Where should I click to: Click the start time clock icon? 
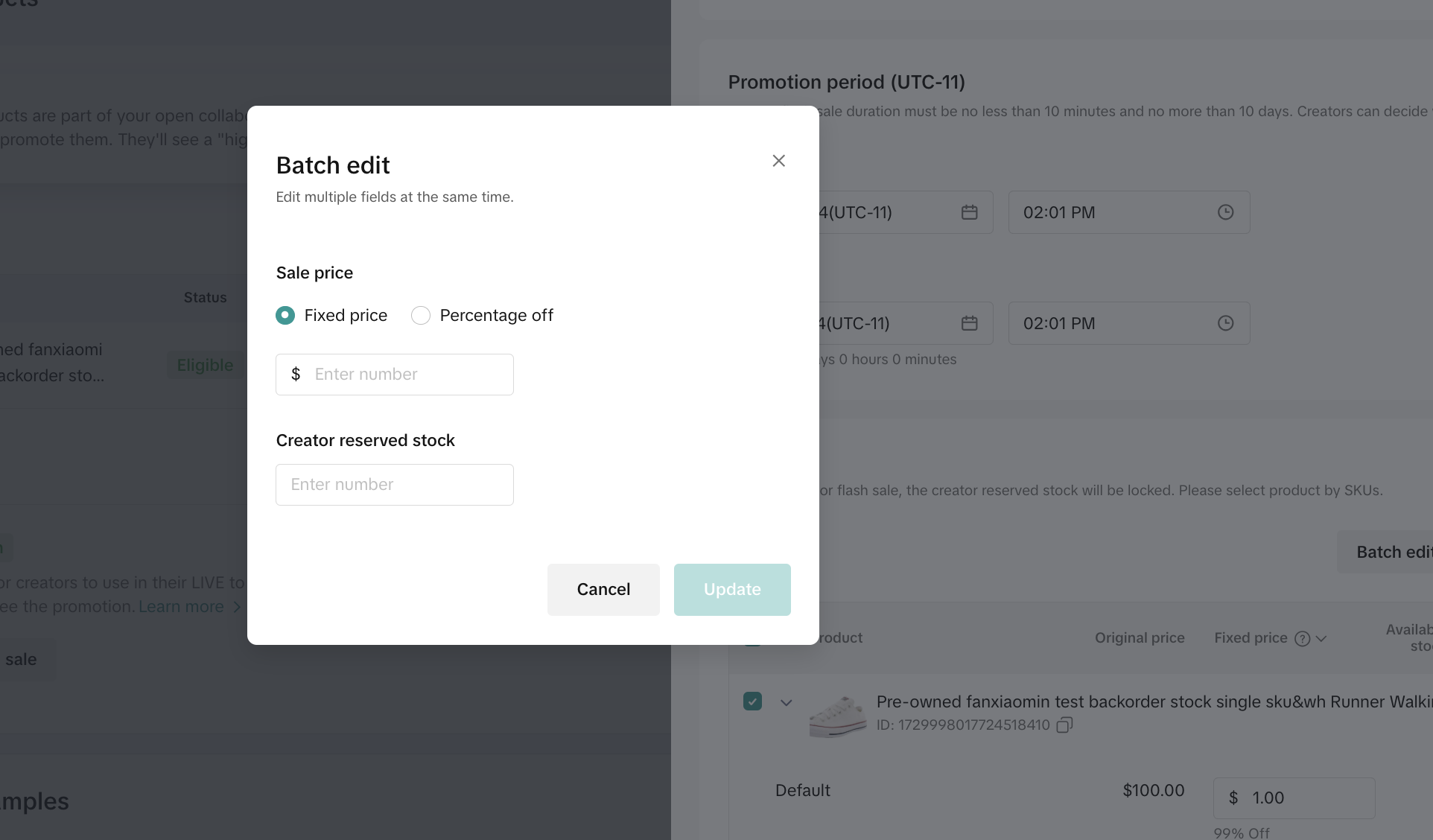coord(1225,213)
